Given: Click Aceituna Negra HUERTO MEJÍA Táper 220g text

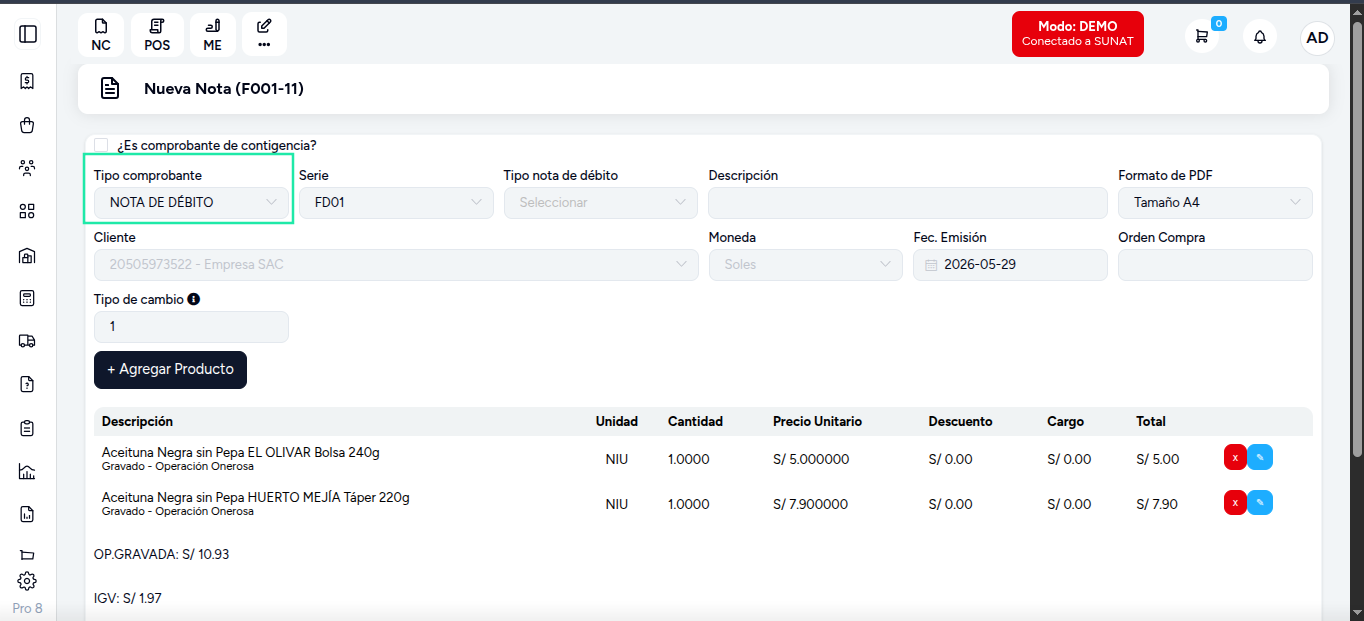Looking at the screenshot, I should click(x=256, y=497).
